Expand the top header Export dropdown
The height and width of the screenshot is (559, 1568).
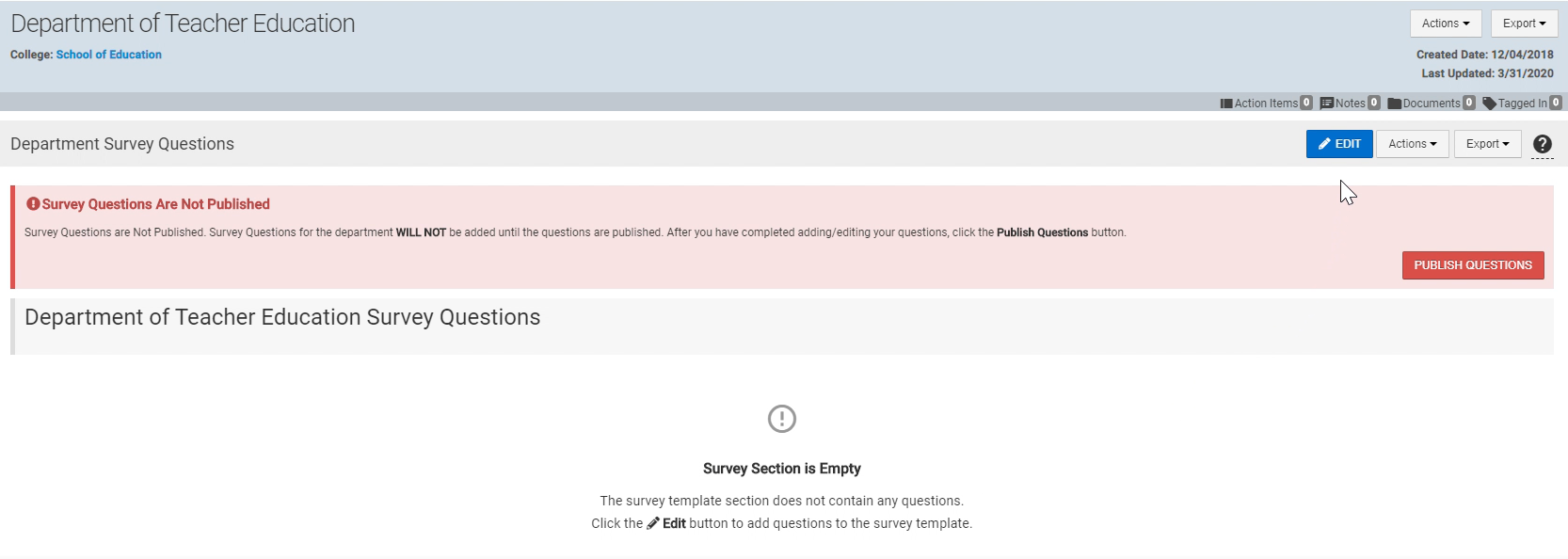coord(1524,24)
